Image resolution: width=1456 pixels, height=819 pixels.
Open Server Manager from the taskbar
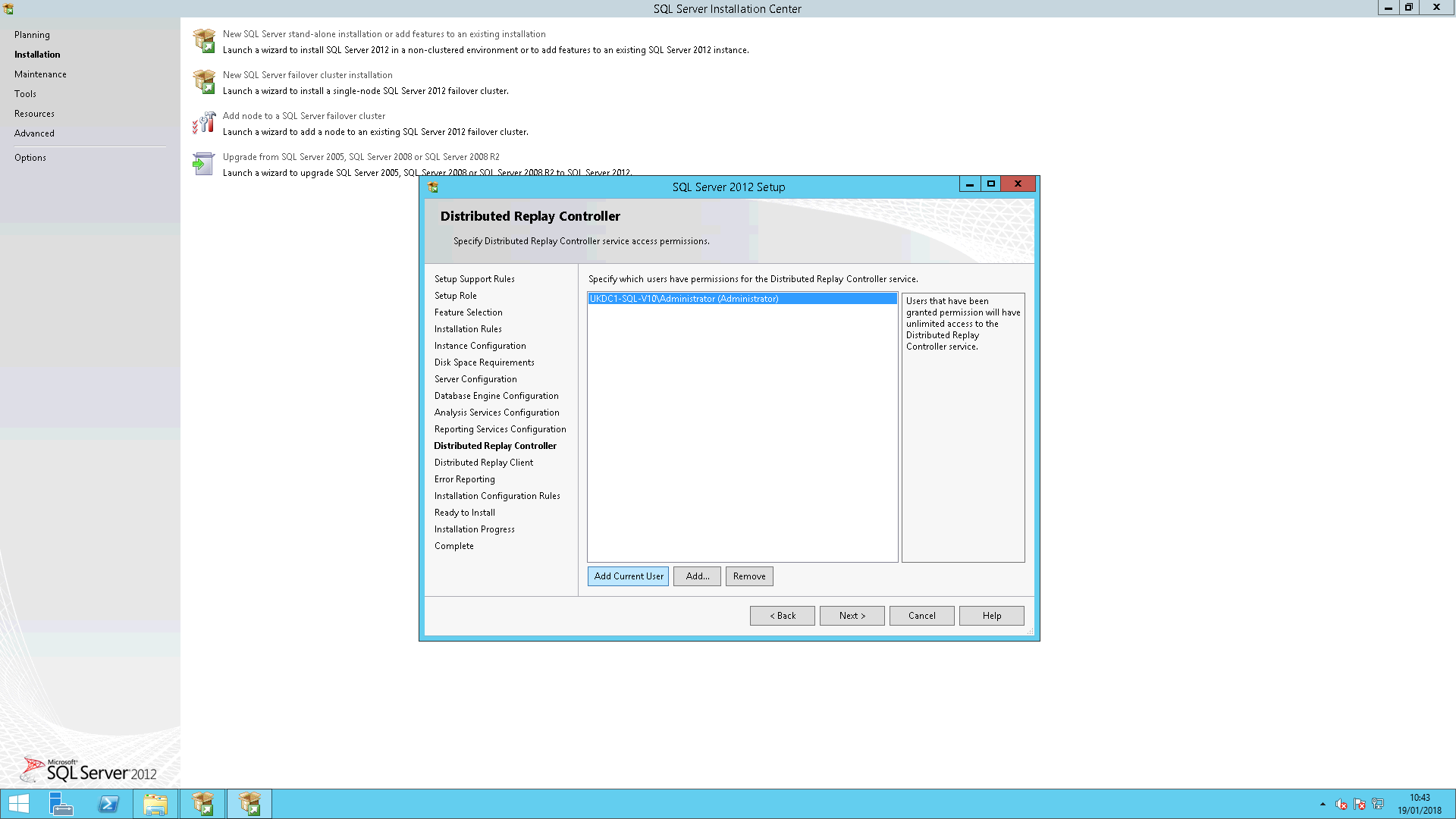(61, 804)
